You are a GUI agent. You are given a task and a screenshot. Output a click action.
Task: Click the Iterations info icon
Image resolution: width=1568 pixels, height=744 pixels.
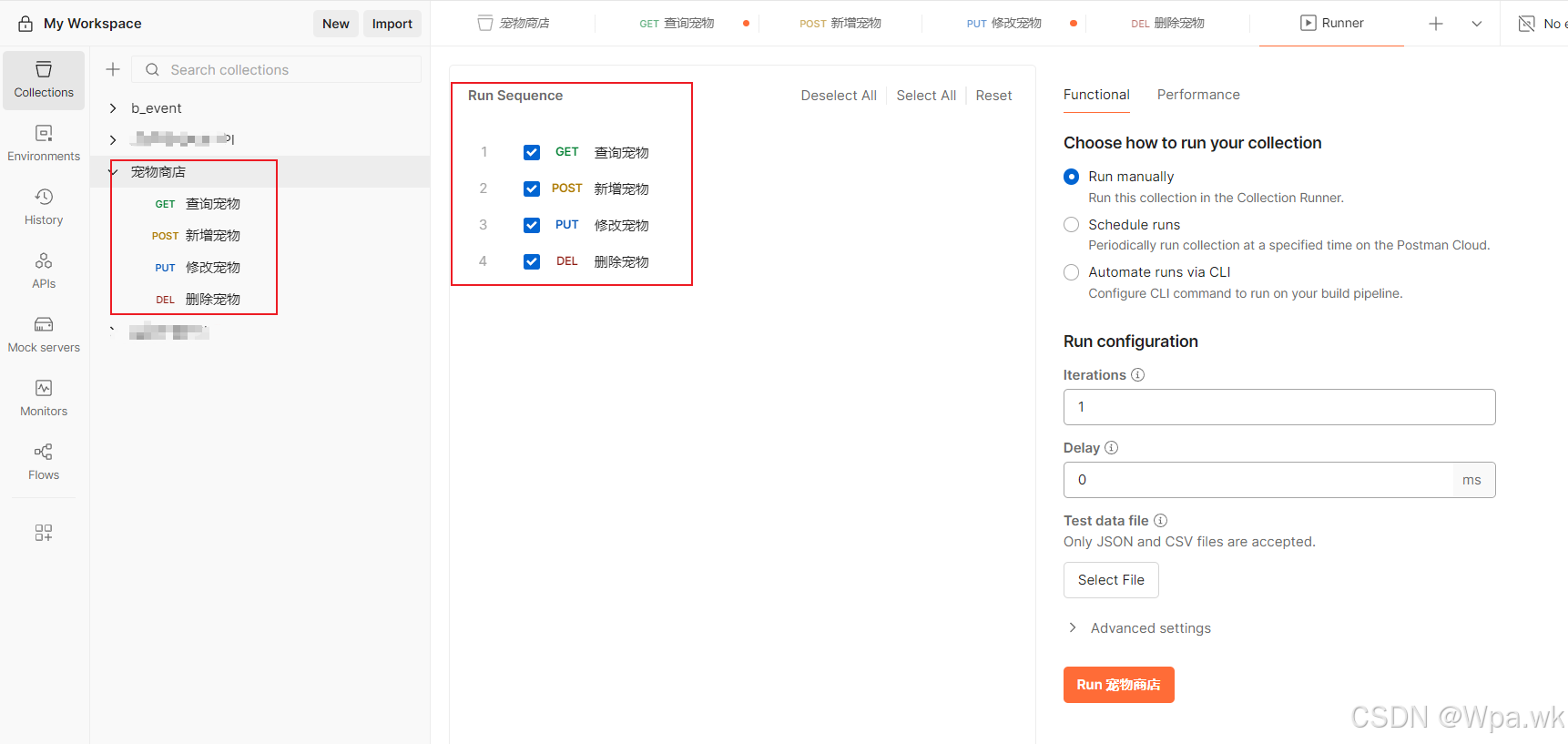[x=1138, y=375]
